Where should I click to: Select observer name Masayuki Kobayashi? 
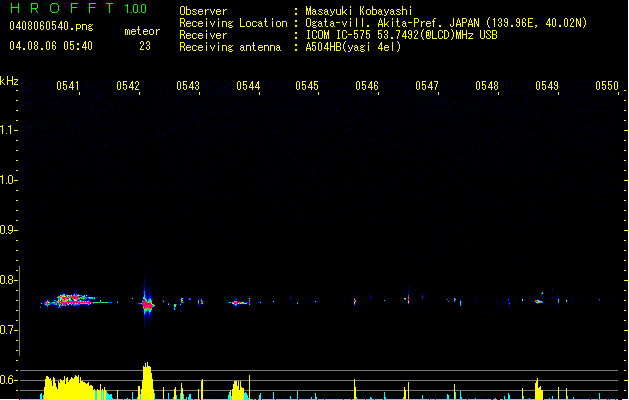tap(358, 11)
